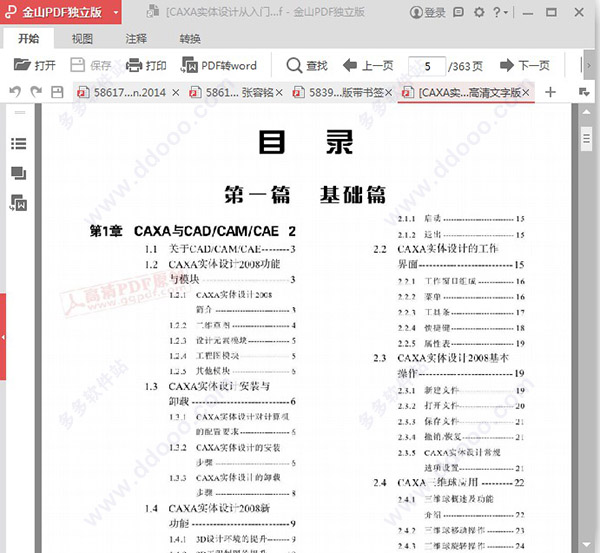Click the redo arrow icon
Viewport: 600px width, 553px height.
point(36,92)
